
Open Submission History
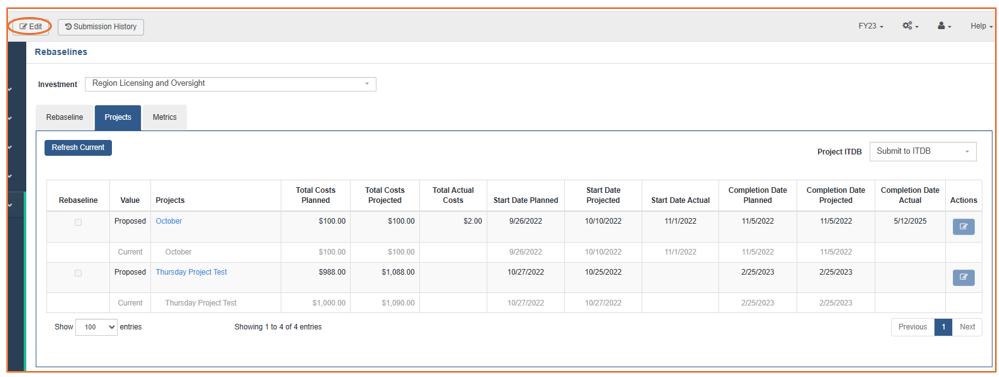(x=101, y=27)
